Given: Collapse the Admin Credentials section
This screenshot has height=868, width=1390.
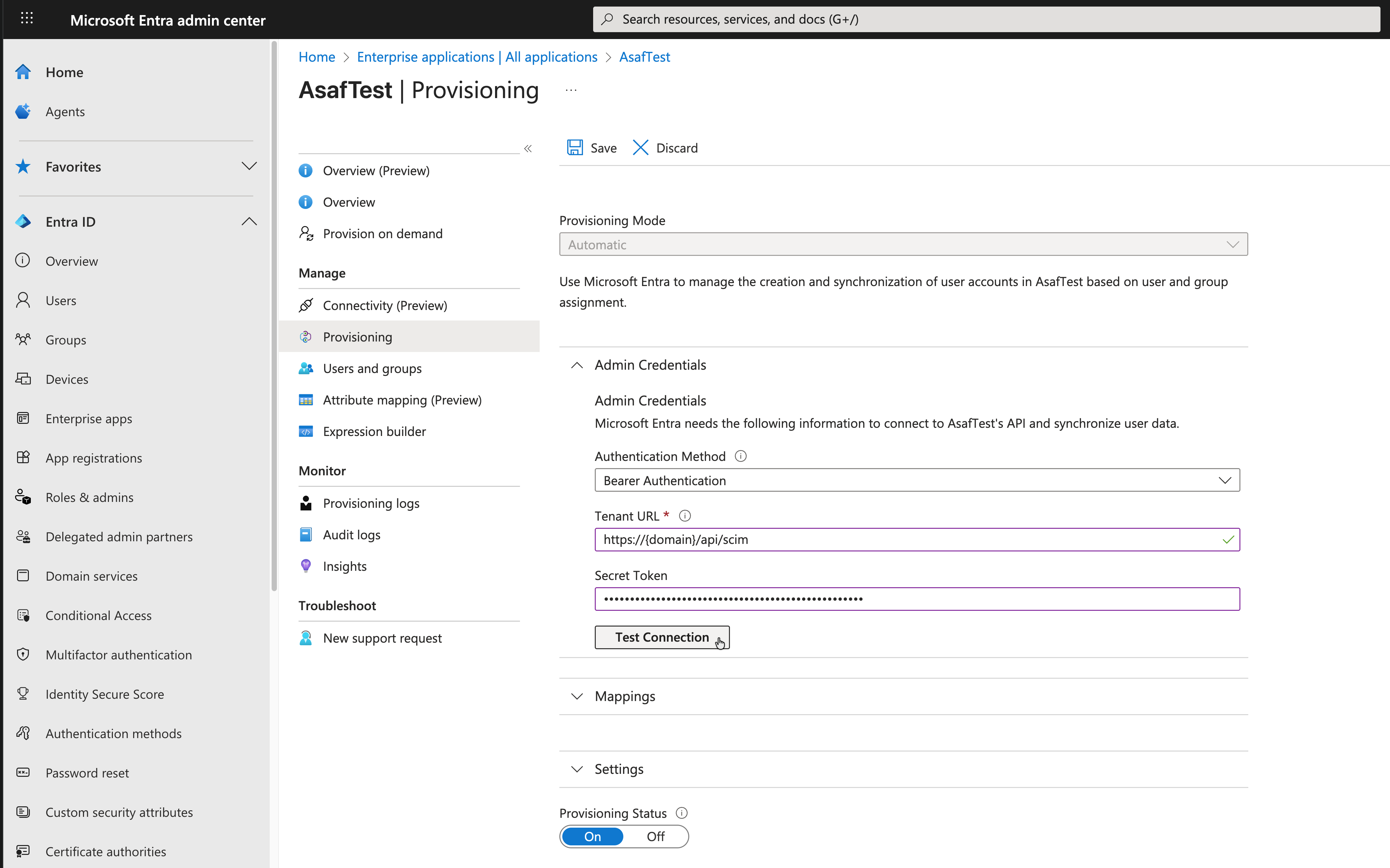Looking at the screenshot, I should [577, 365].
